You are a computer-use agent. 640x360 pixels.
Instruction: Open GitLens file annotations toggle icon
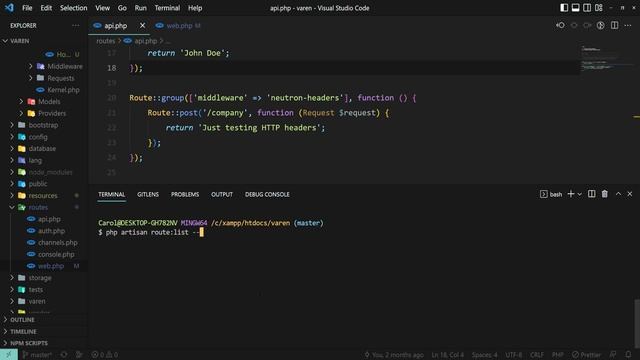pyautogui.click(x=600, y=25)
